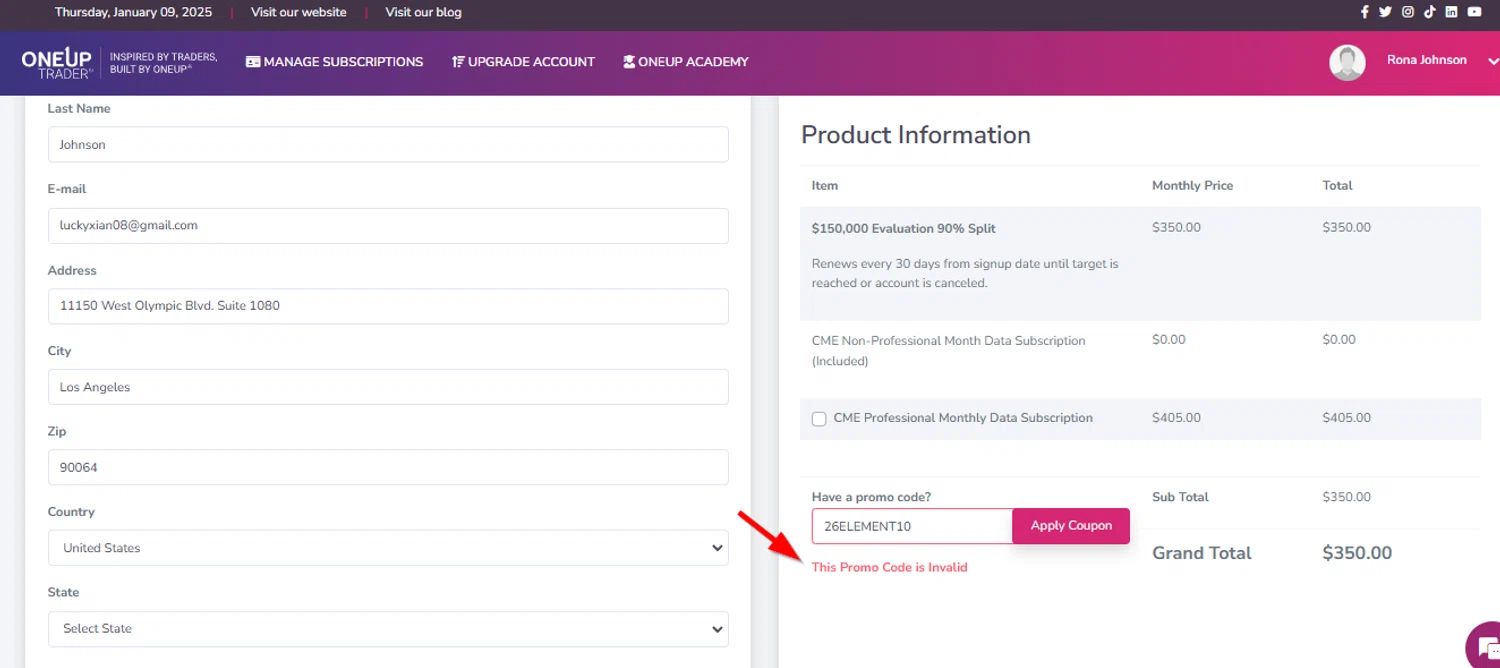Click the Grand Total amount $350.00
The height and width of the screenshot is (668, 1500).
(1357, 553)
